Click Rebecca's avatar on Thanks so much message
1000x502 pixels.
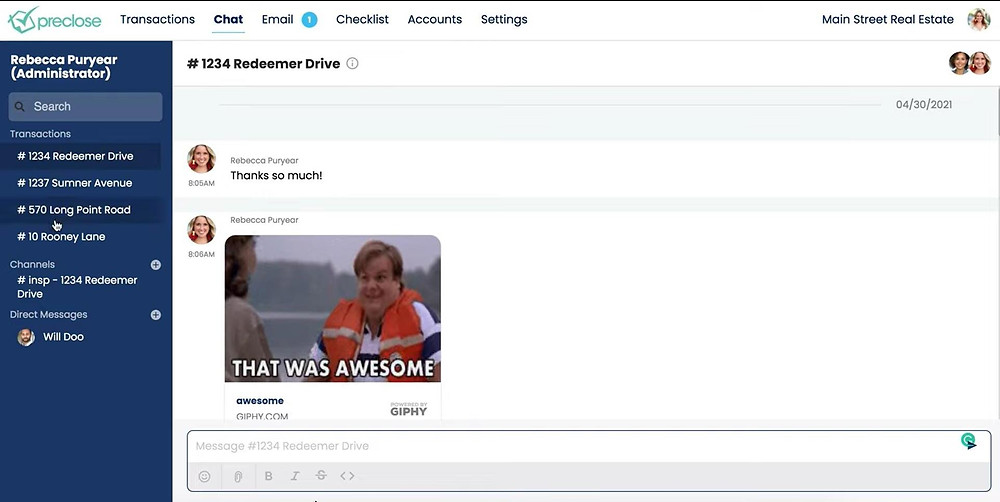coord(202,159)
